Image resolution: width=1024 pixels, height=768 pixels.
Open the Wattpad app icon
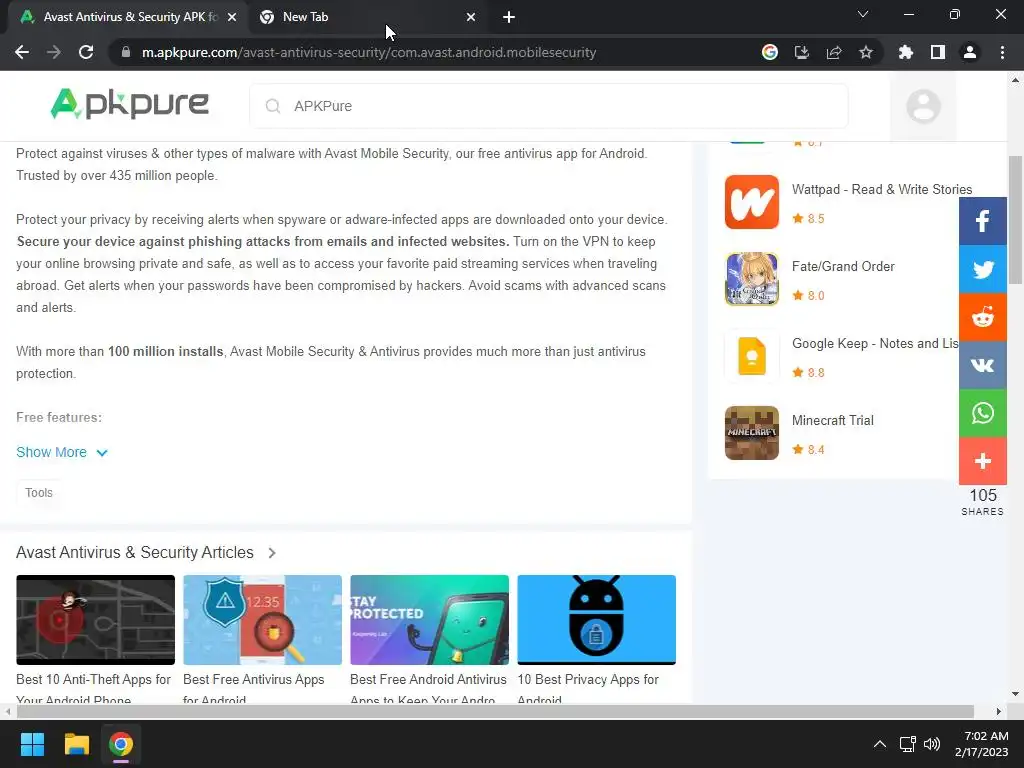752,202
